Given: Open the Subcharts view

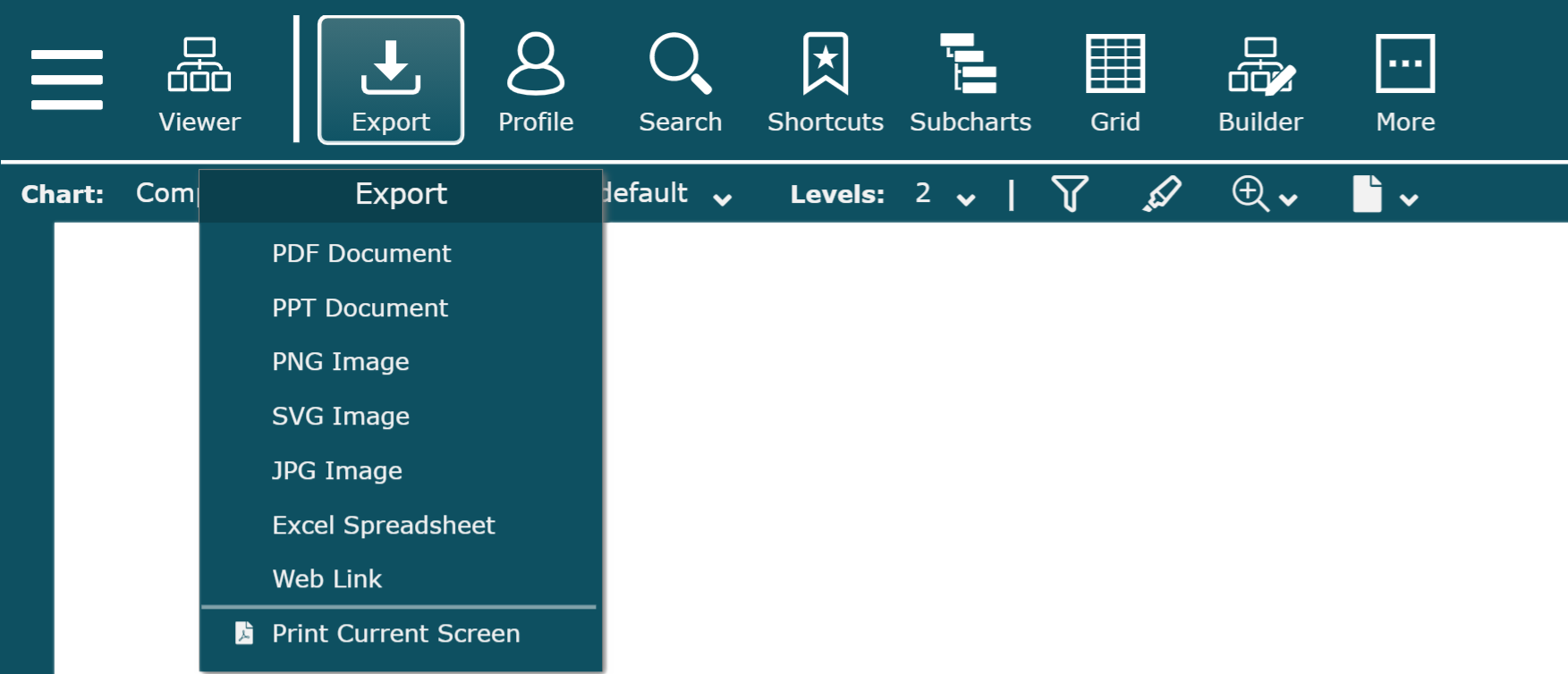Looking at the screenshot, I should click(970, 83).
